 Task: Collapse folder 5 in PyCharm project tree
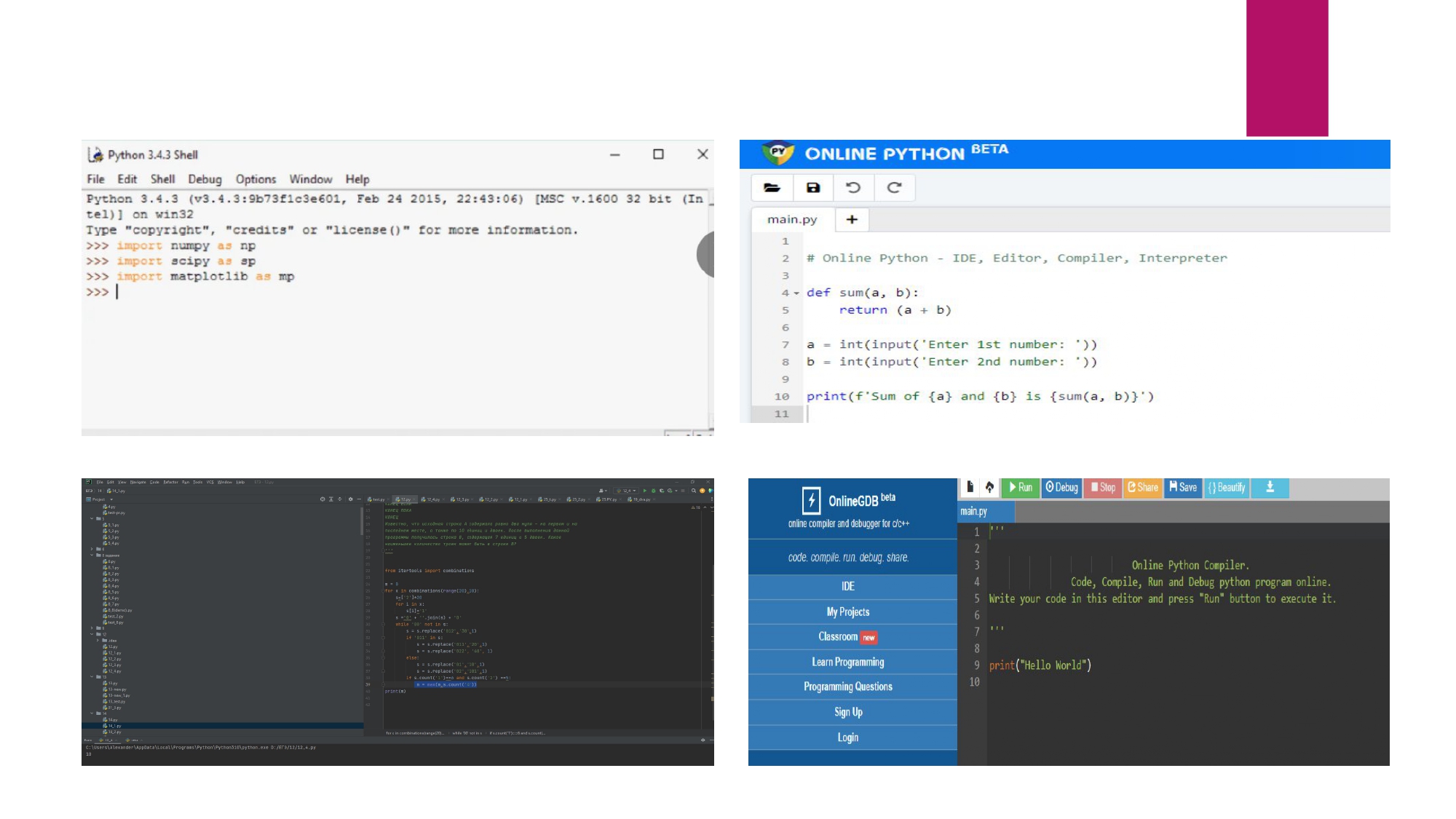(92, 518)
